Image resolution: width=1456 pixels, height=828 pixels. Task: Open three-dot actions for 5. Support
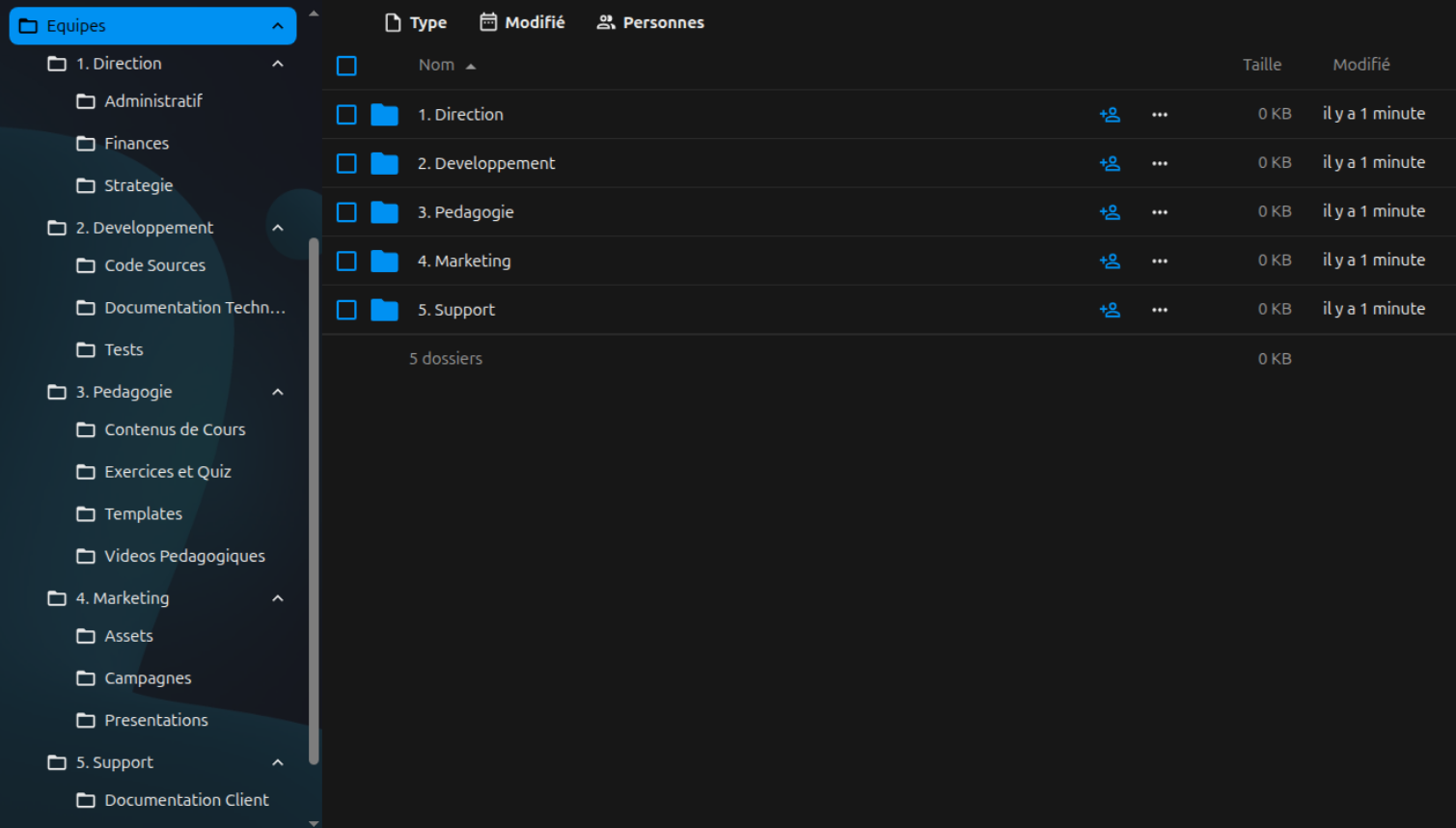[1160, 310]
